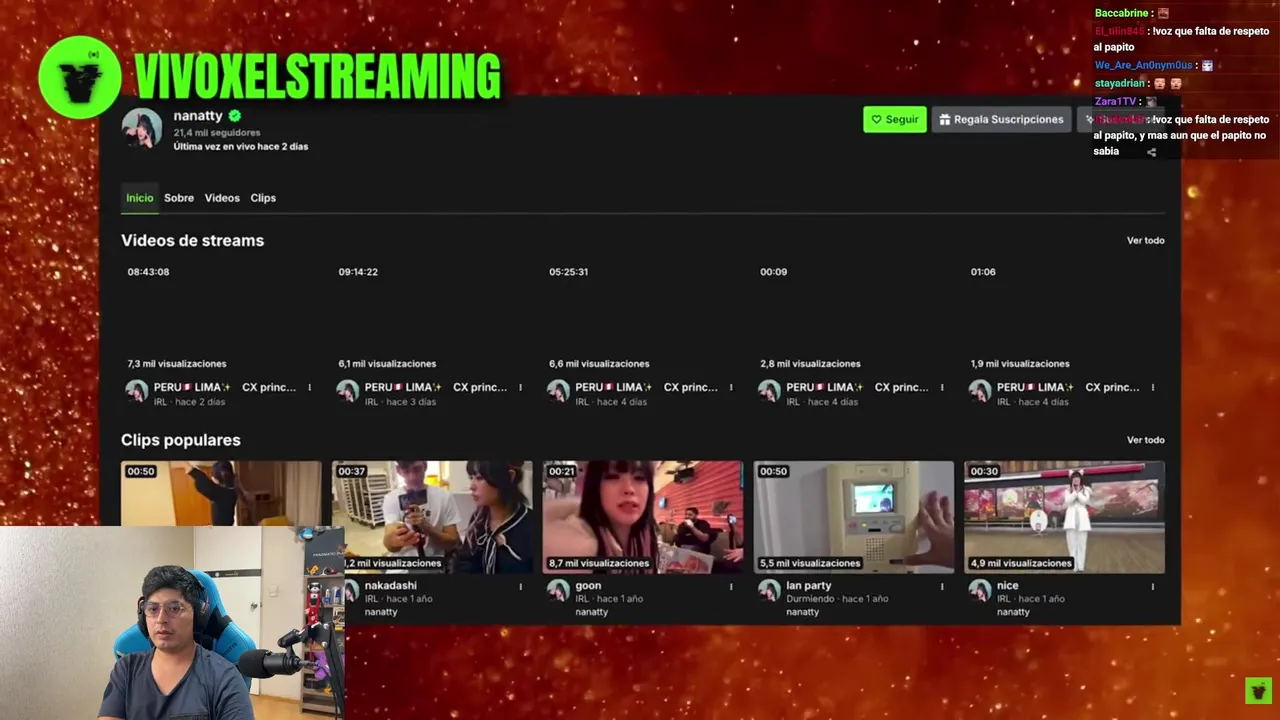Open the 05:25:31 stream video thumbnail

(643, 317)
